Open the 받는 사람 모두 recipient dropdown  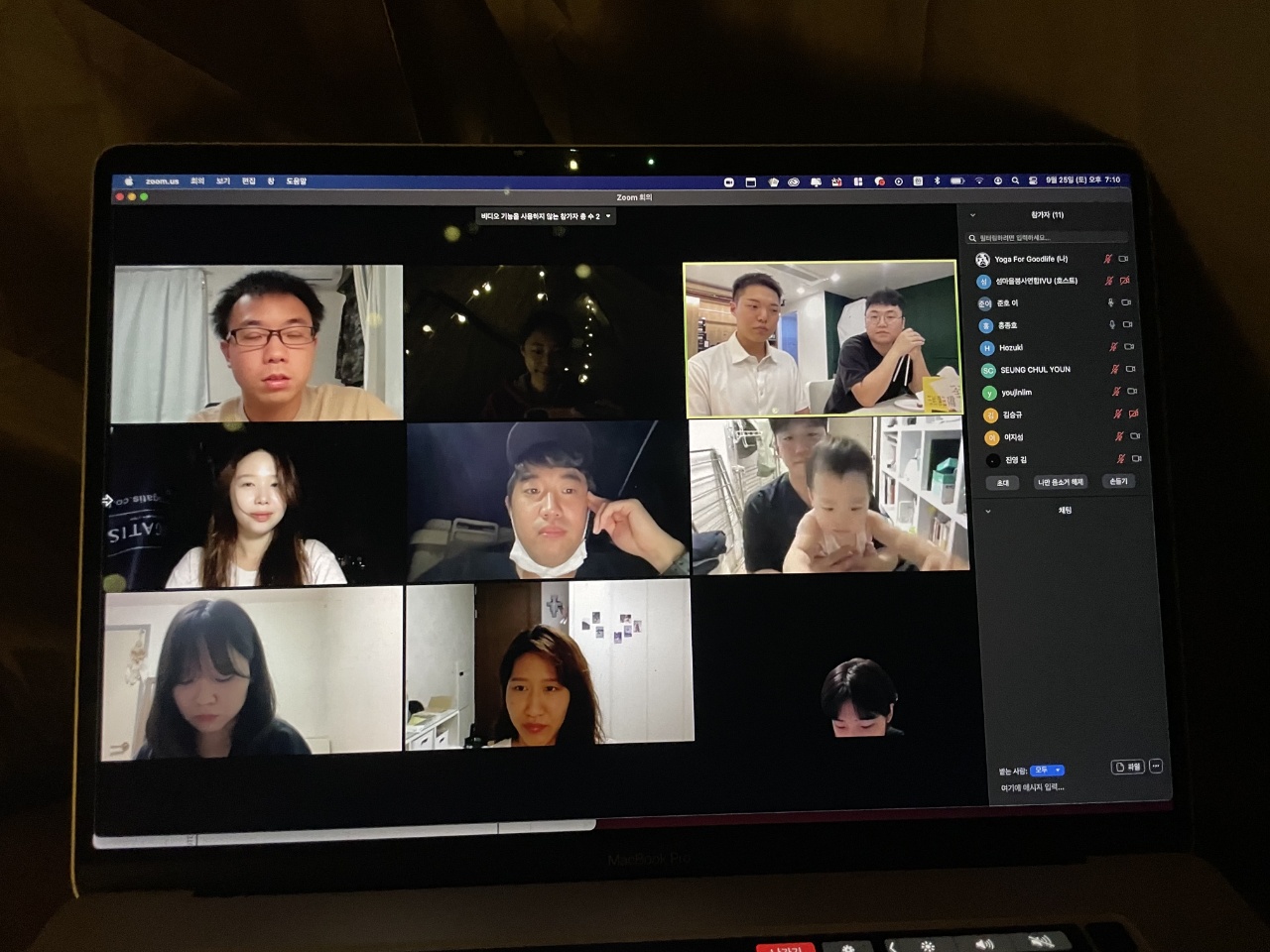[1047, 771]
